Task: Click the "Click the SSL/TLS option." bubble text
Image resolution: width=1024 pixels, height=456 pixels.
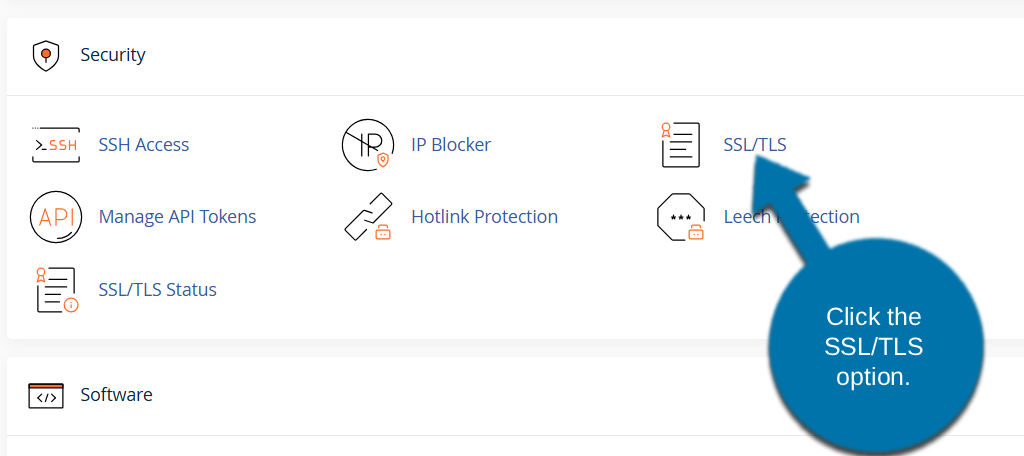Action: point(873,347)
